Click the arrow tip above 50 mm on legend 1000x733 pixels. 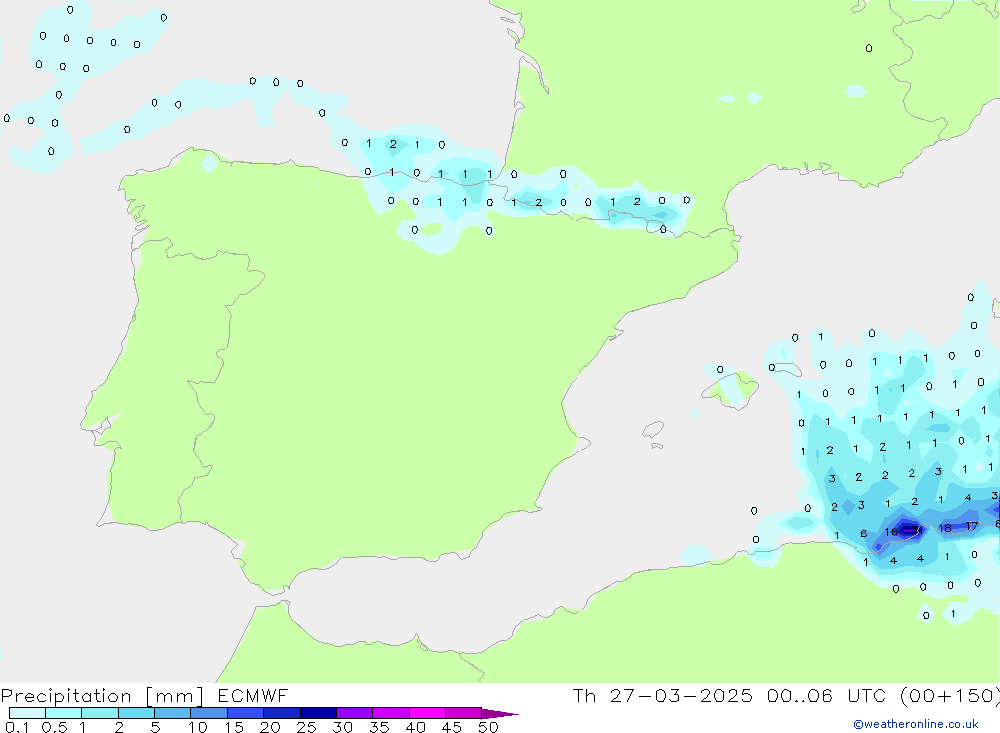(500, 713)
